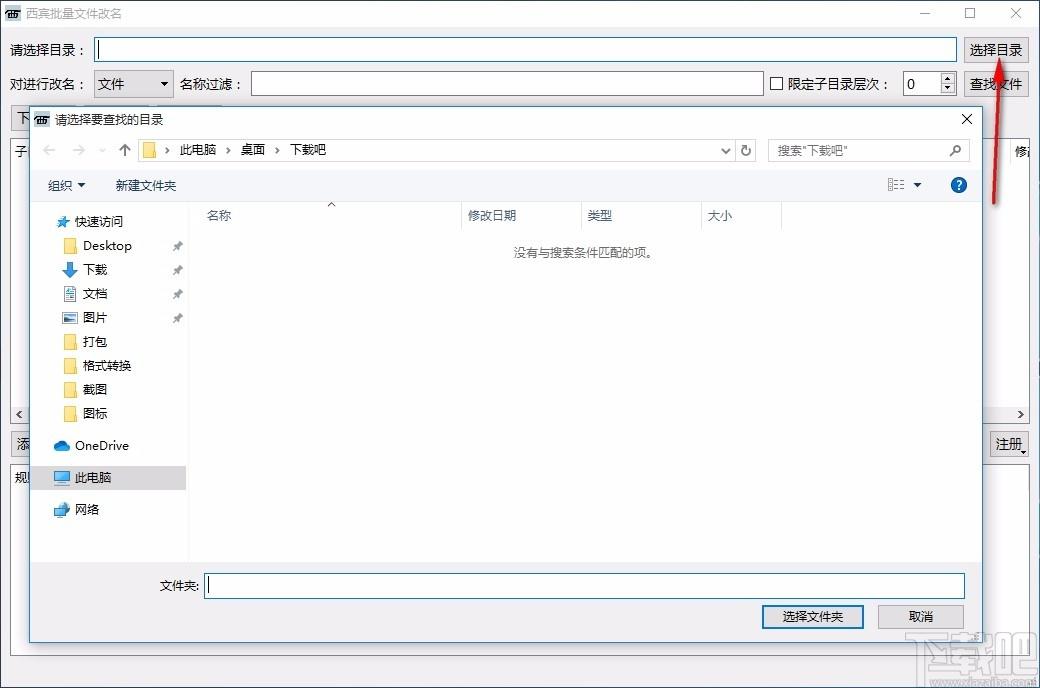Click the 注册 button in main window

(1009, 444)
